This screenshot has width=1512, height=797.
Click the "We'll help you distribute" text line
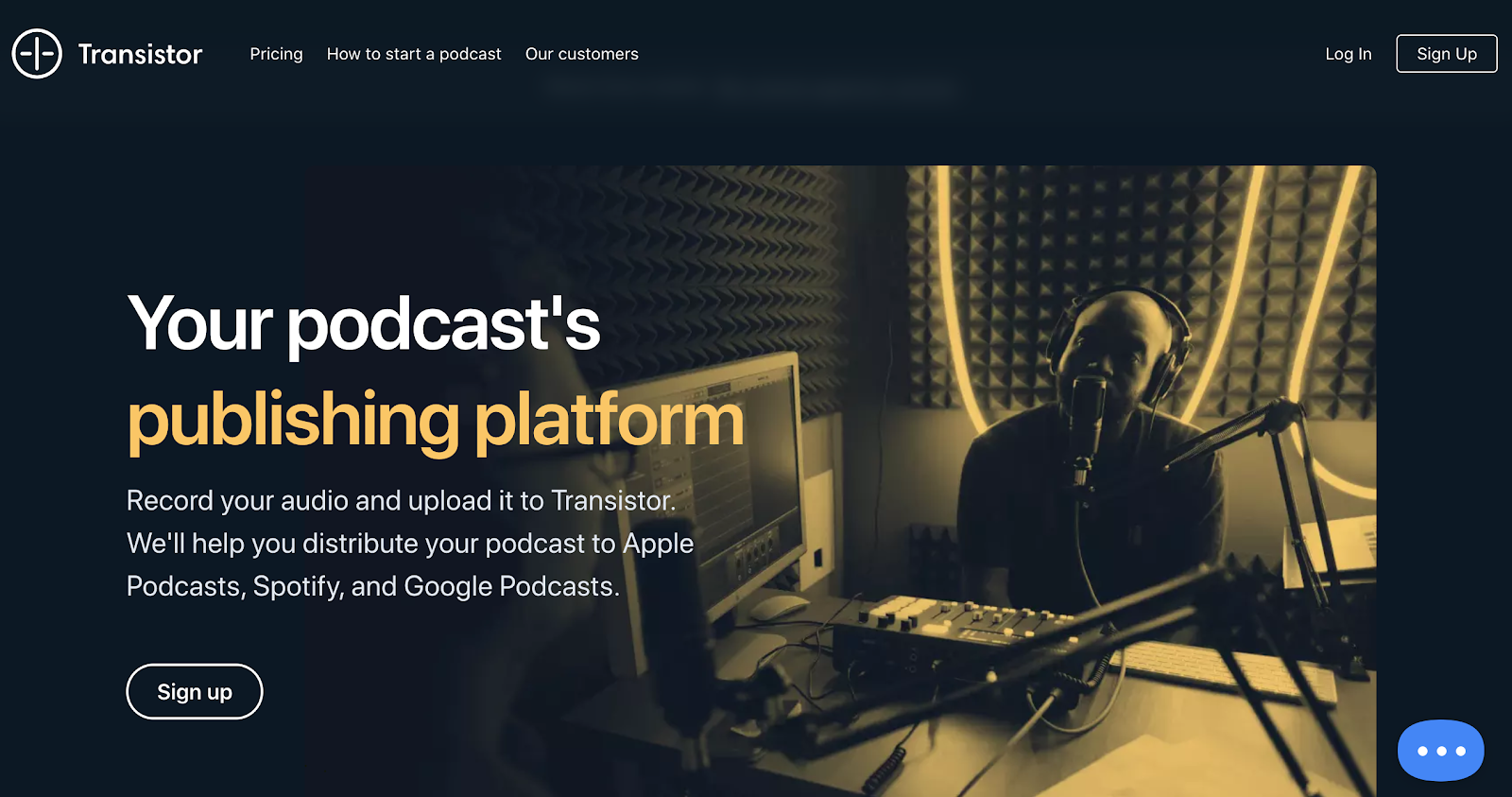(x=410, y=544)
